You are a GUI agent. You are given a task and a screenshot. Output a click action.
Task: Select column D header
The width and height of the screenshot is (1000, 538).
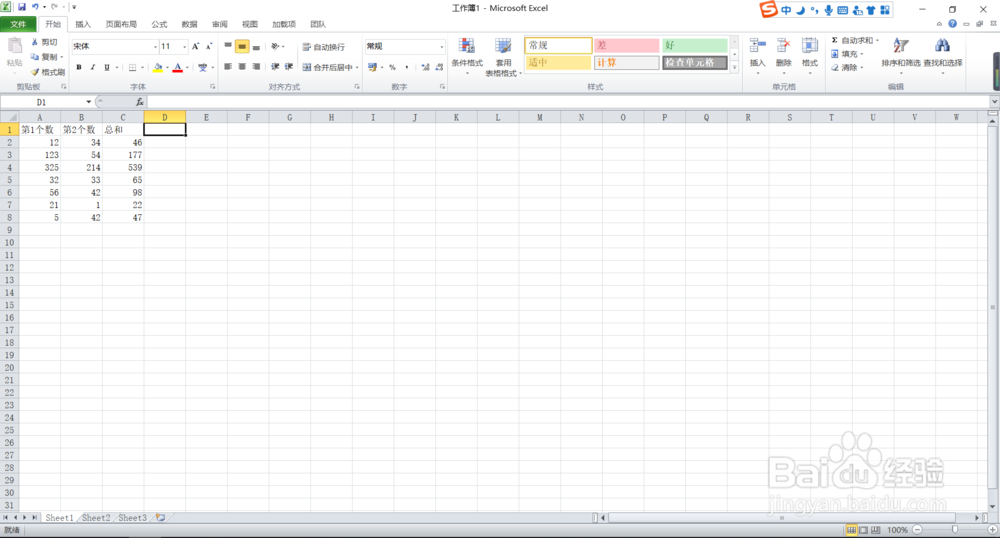pyautogui.click(x=165, y=117)
